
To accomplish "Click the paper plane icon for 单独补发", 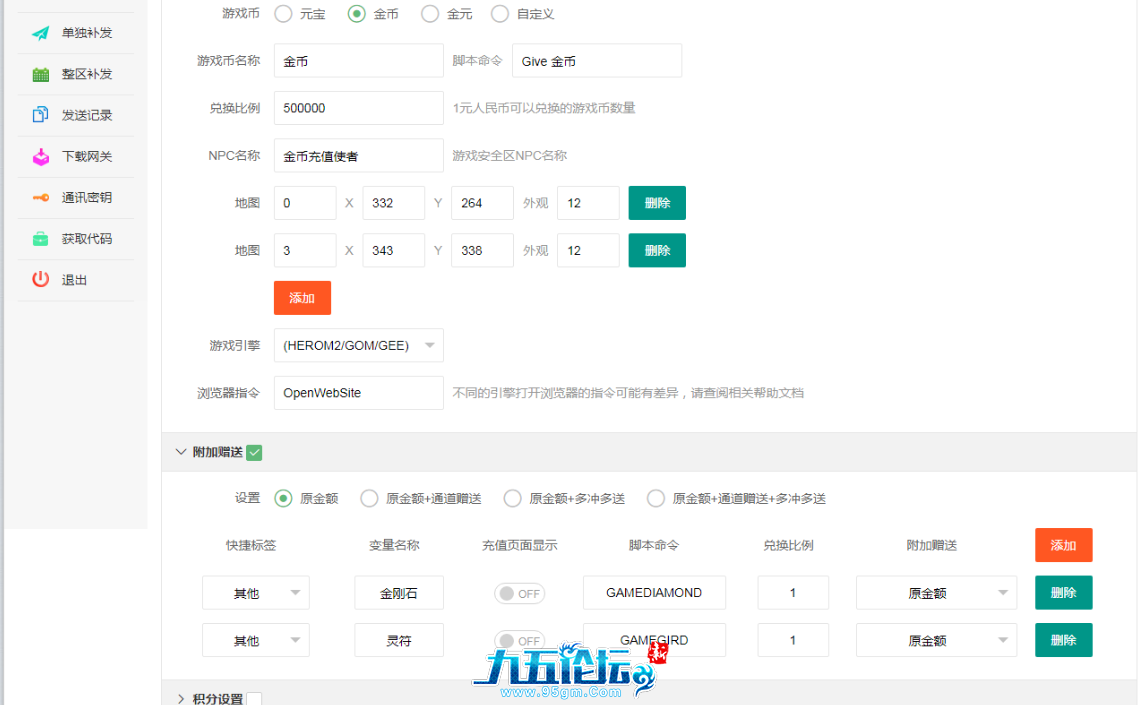I will tap(40, 33).
